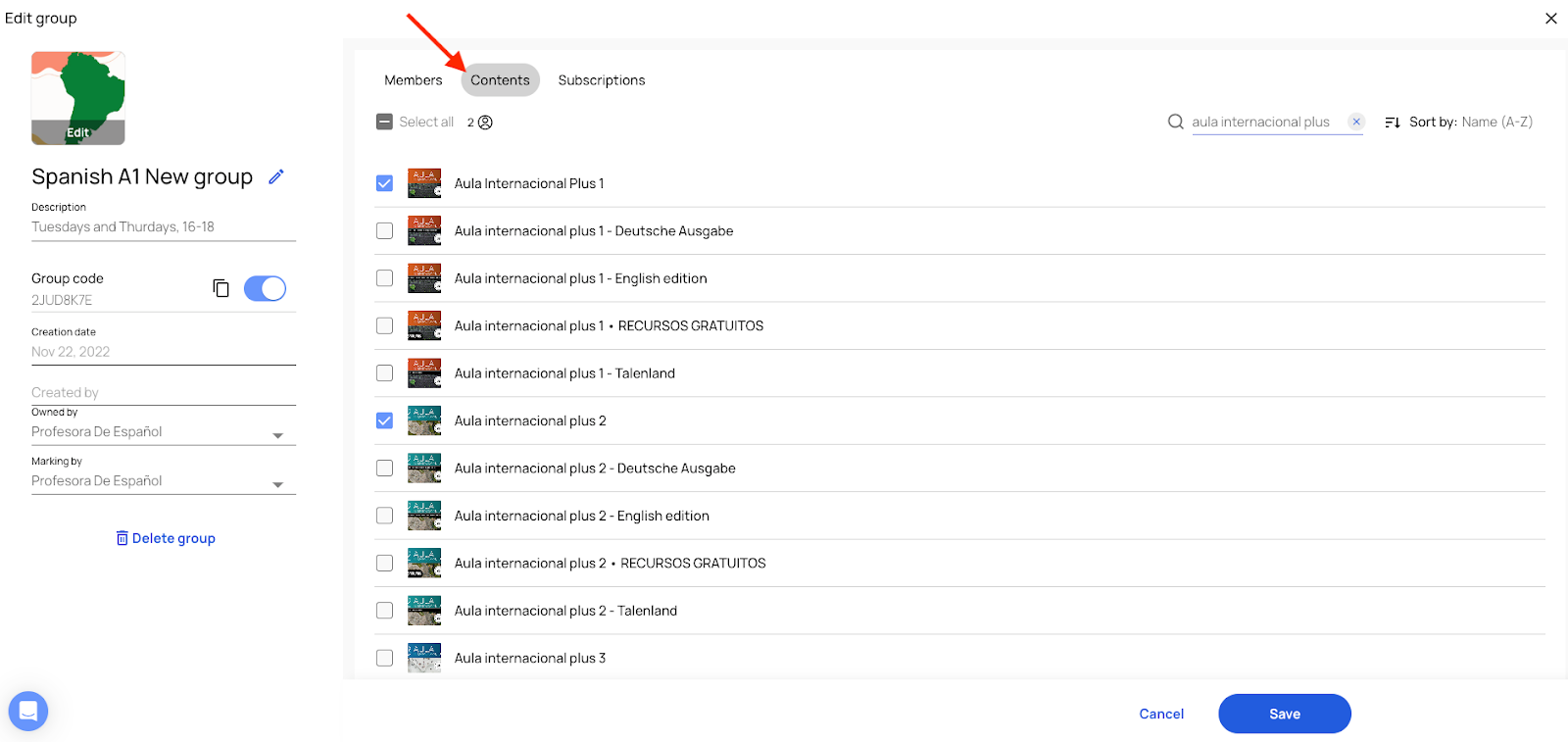Toggle the Select all checkbox

point(385,123)
